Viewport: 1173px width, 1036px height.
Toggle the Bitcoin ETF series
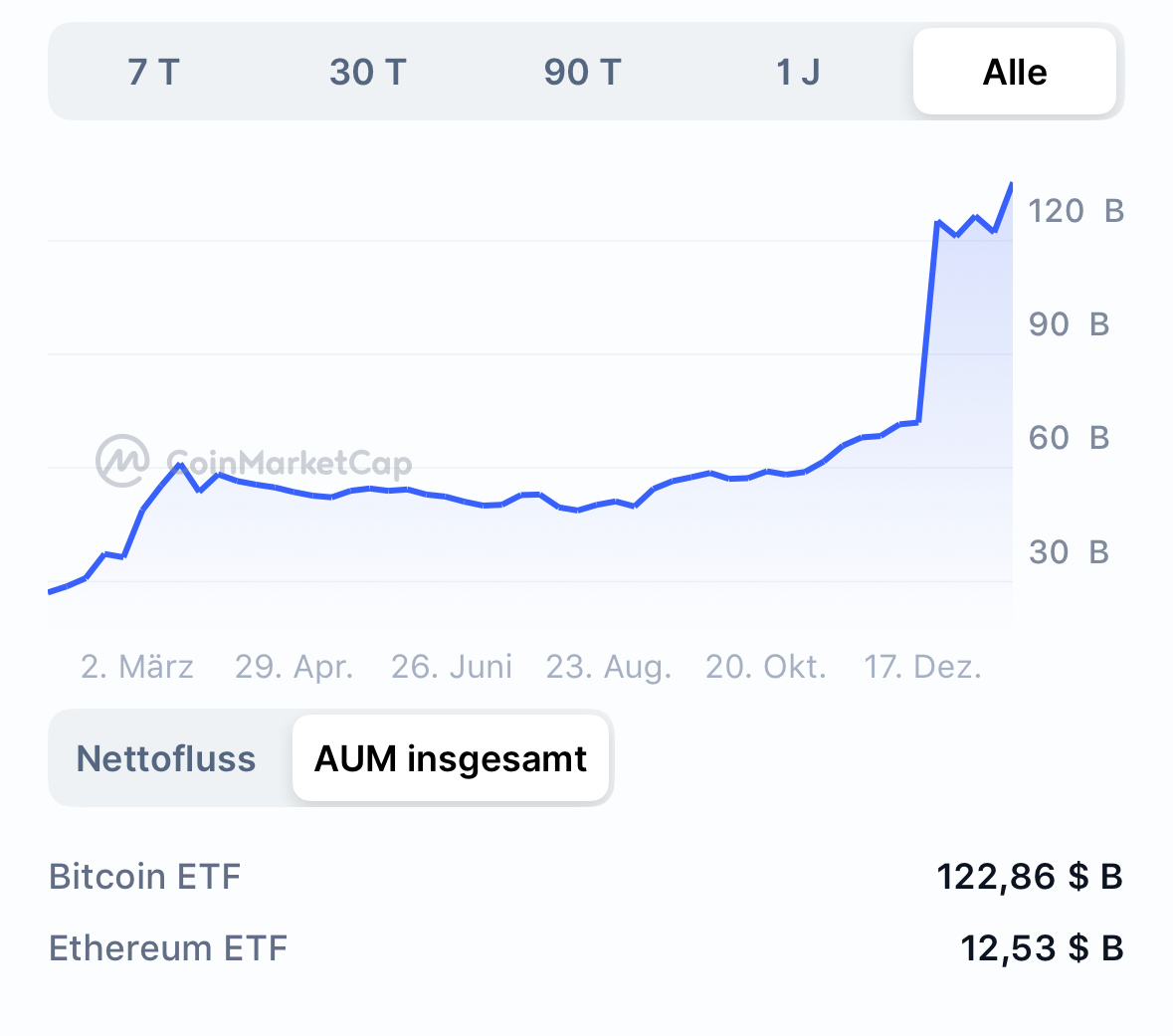pos(144,877)
